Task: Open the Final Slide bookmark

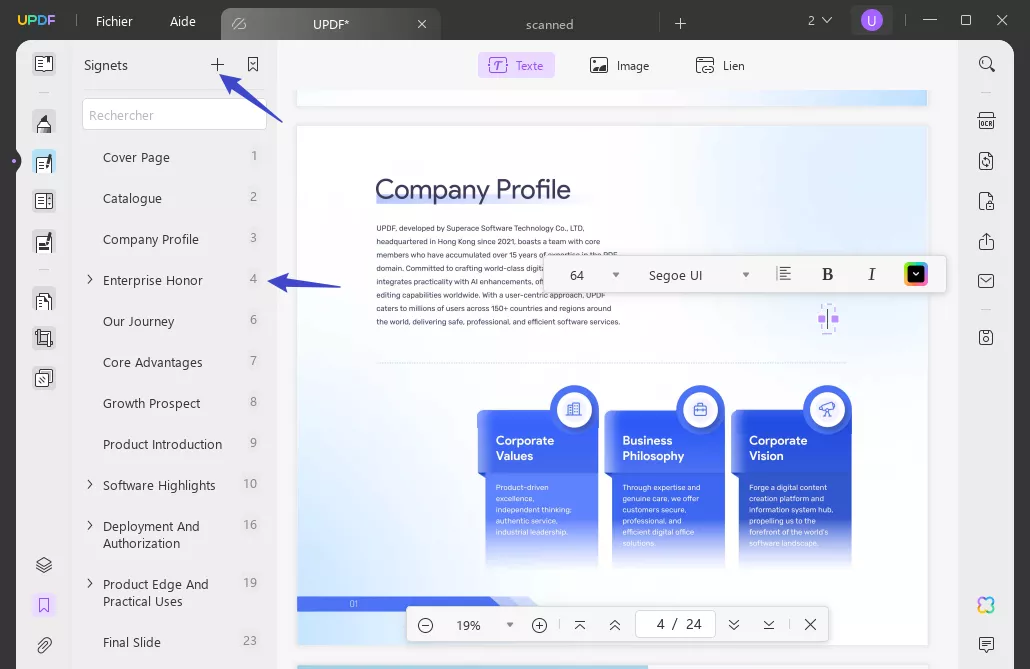Action: coord(131,642)
